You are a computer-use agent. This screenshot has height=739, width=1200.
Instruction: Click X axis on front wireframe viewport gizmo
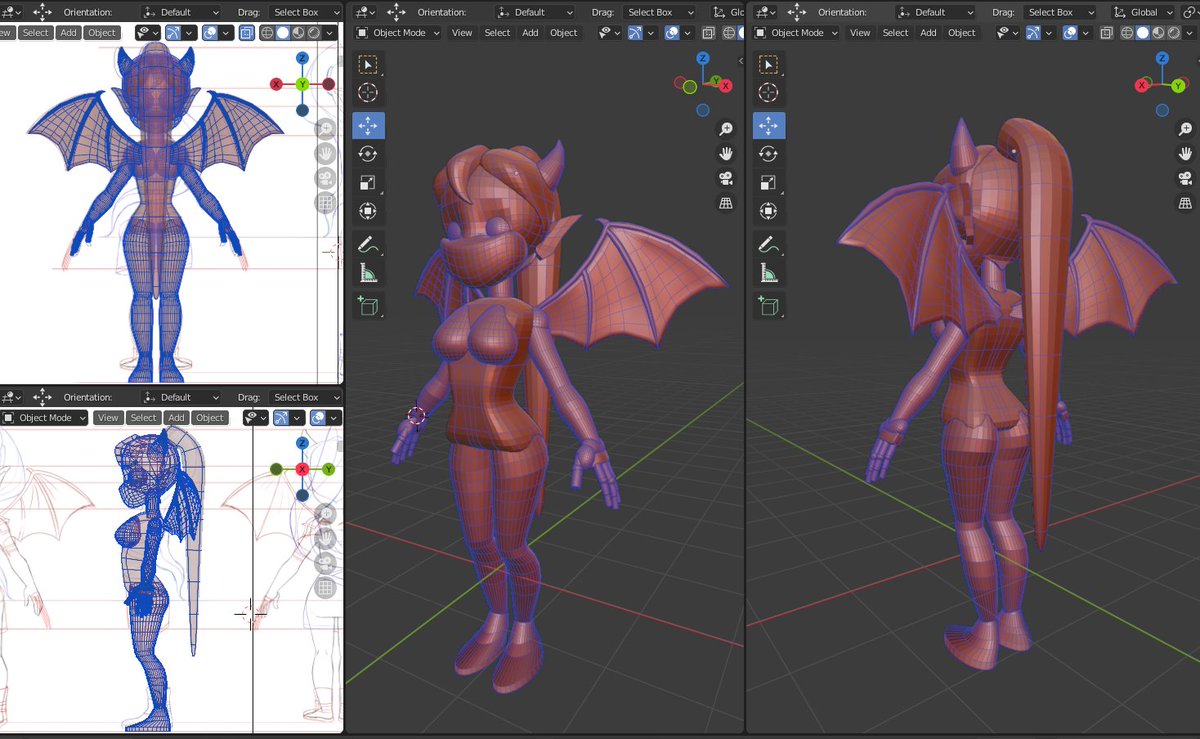click(x=276, y=85)
